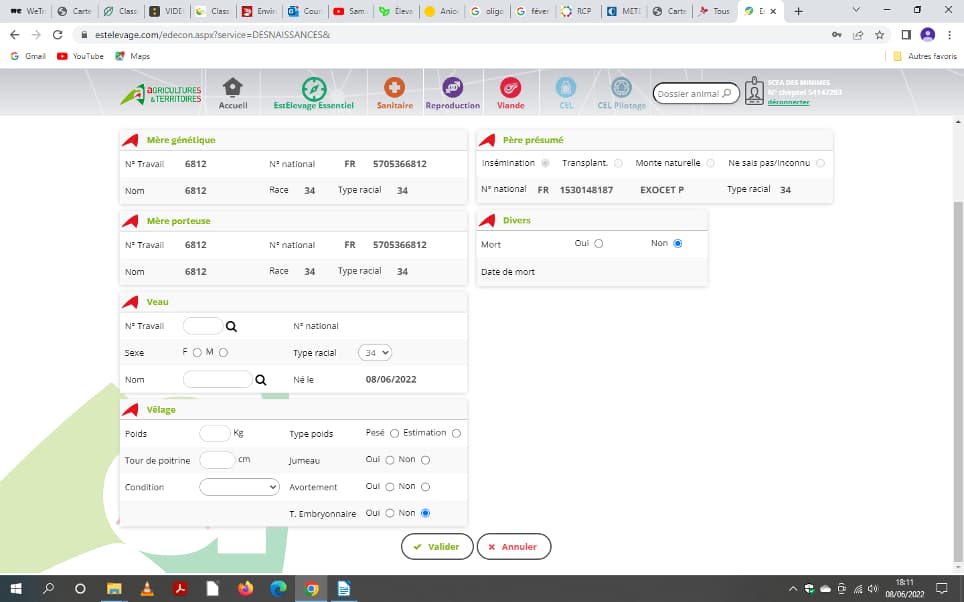
Task: Choose Pesé as Type poids
Action: [x=394, y=433]
